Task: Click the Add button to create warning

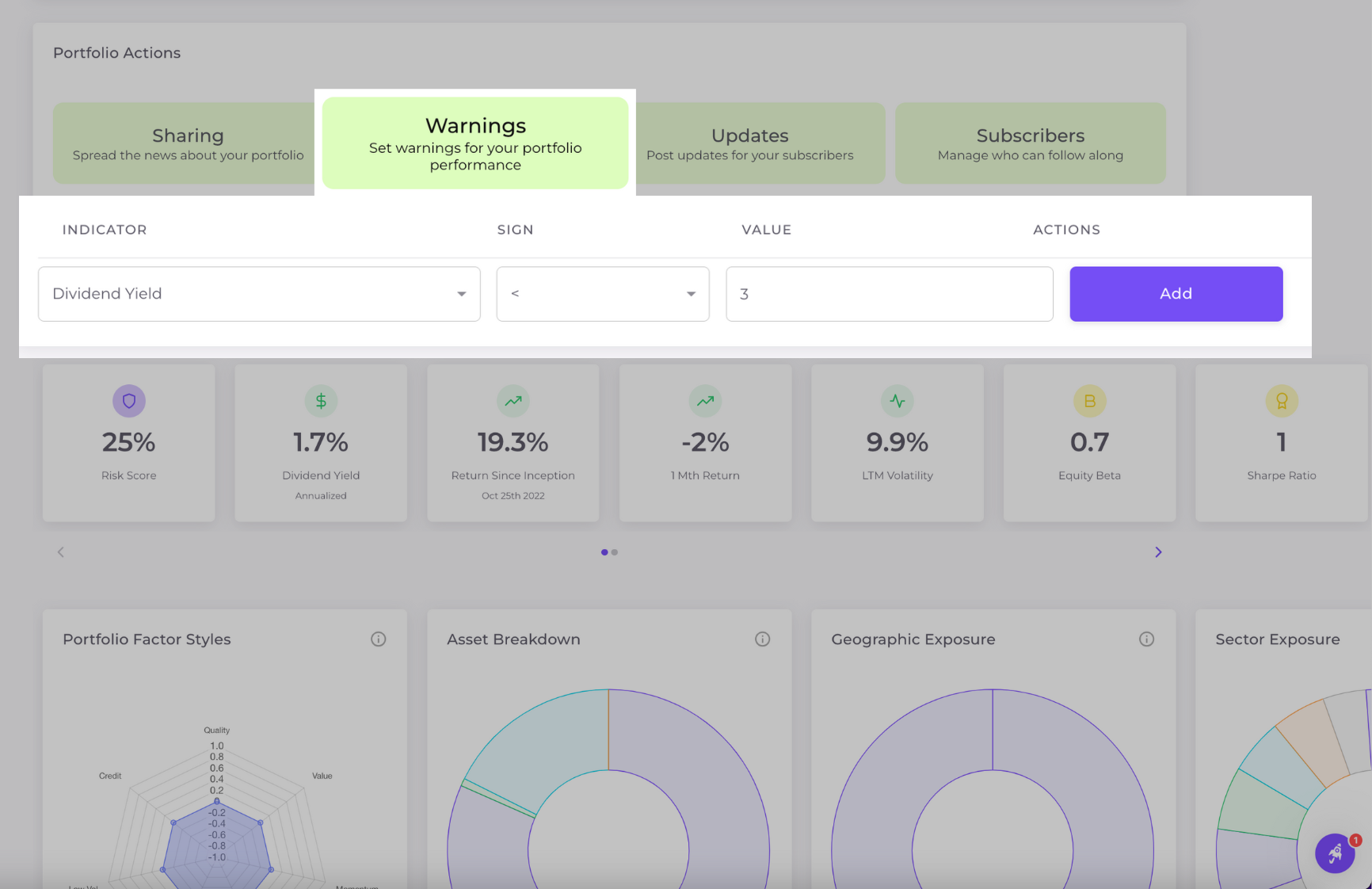Action: (x=1176, y=294)
